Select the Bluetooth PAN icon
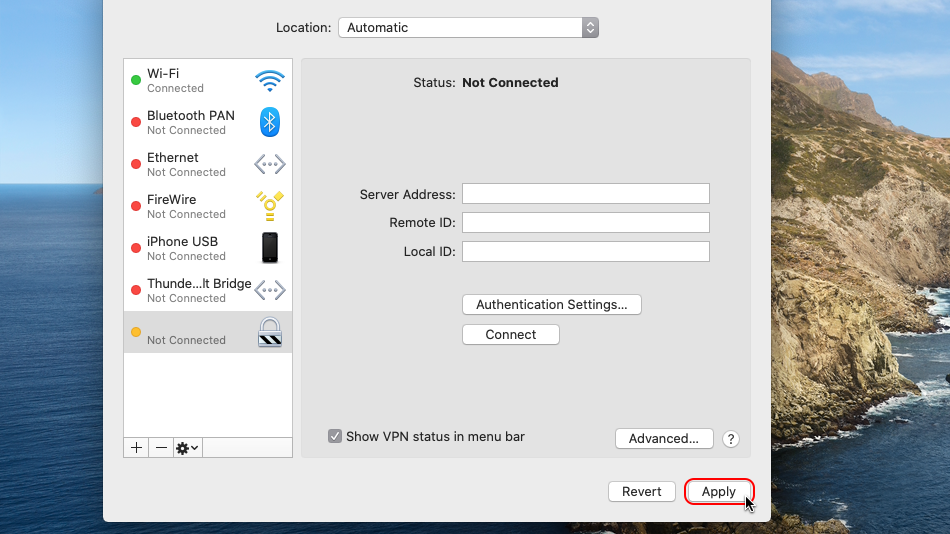The width and height of the screenshot is (950, 534). 269,122
